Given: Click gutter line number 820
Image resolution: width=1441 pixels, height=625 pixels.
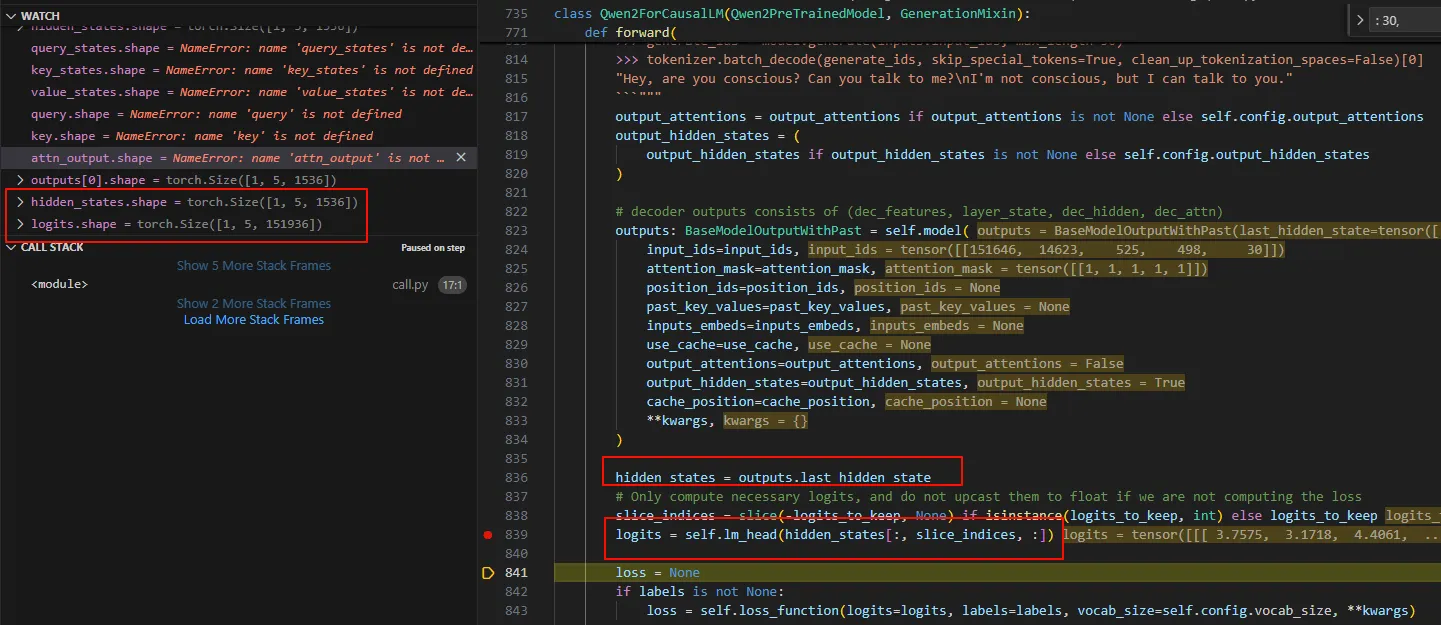Looking at the screenshot, I should (516, 174).
